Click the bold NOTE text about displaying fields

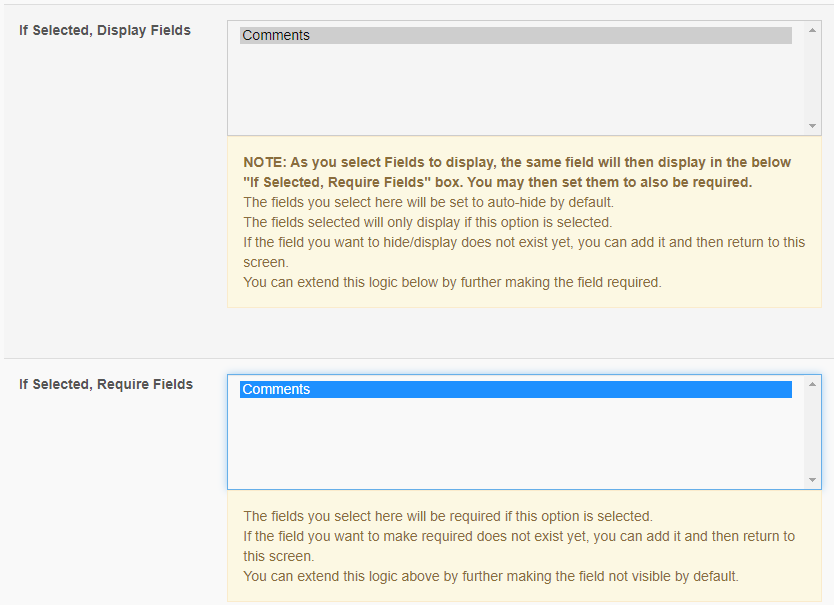coord(517,172)
